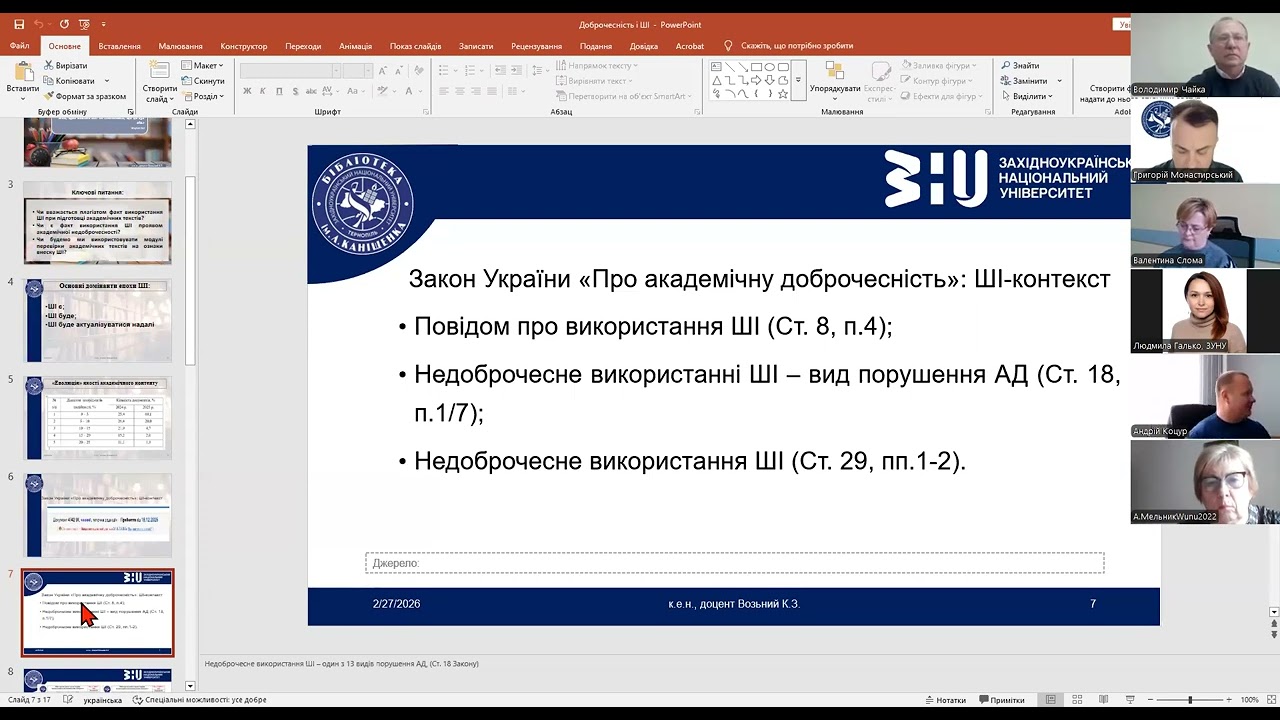Redo the action in Quick Access toolbar
The image size is (1280, 720).
(64, 24)
